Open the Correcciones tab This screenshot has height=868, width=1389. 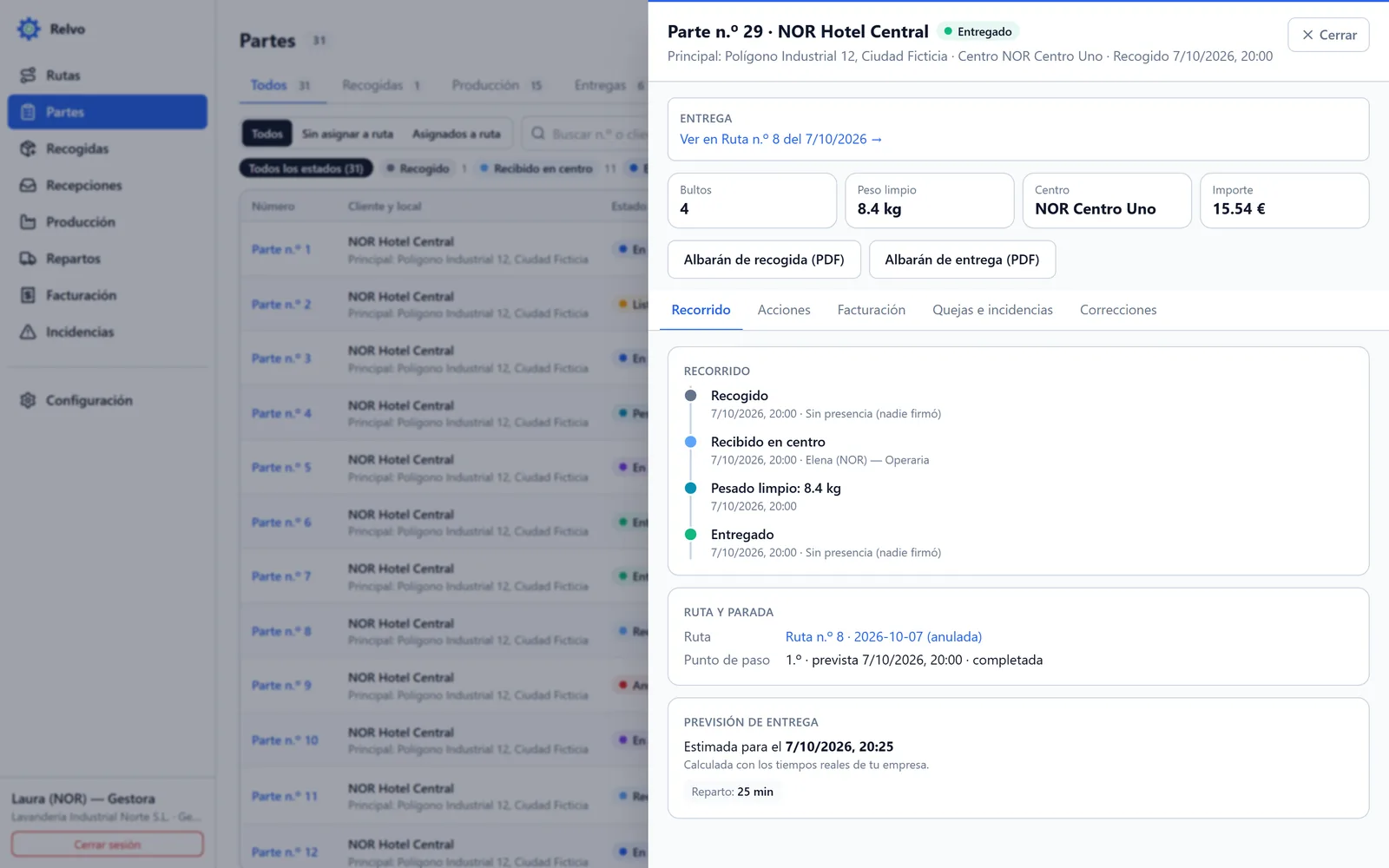tap(1118, 310)
